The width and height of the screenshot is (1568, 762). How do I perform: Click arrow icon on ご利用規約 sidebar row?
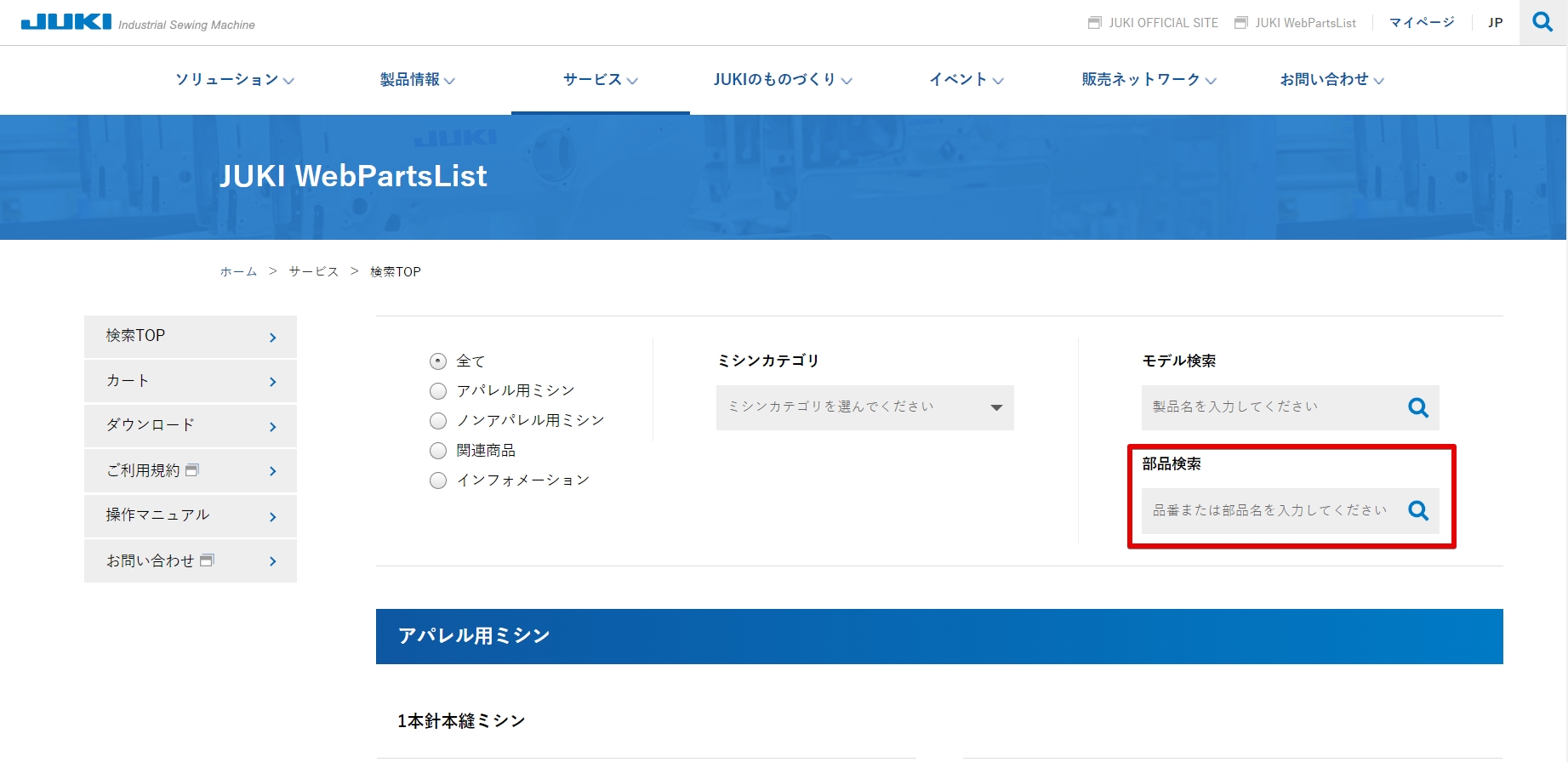point(273,471)
